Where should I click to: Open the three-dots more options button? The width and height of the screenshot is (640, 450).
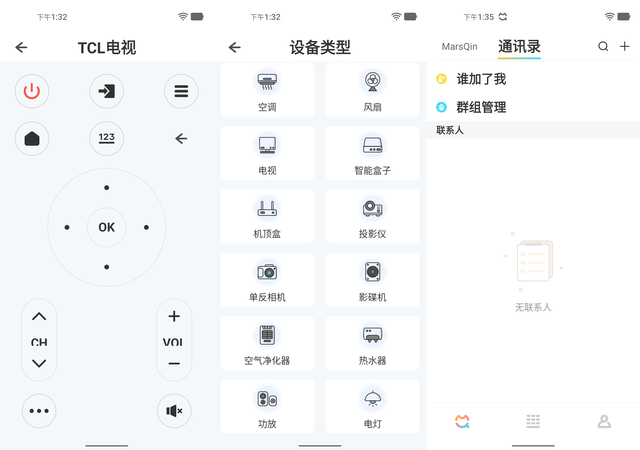39,411
